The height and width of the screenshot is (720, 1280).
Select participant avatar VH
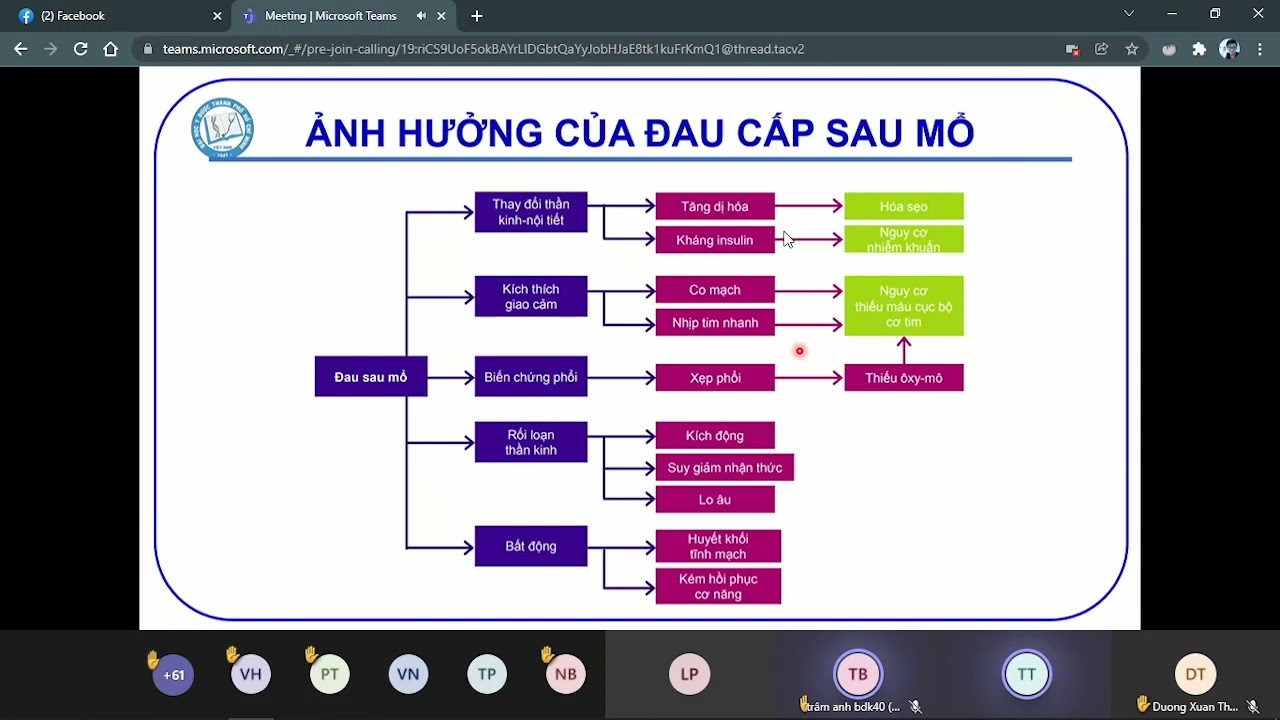251,675
